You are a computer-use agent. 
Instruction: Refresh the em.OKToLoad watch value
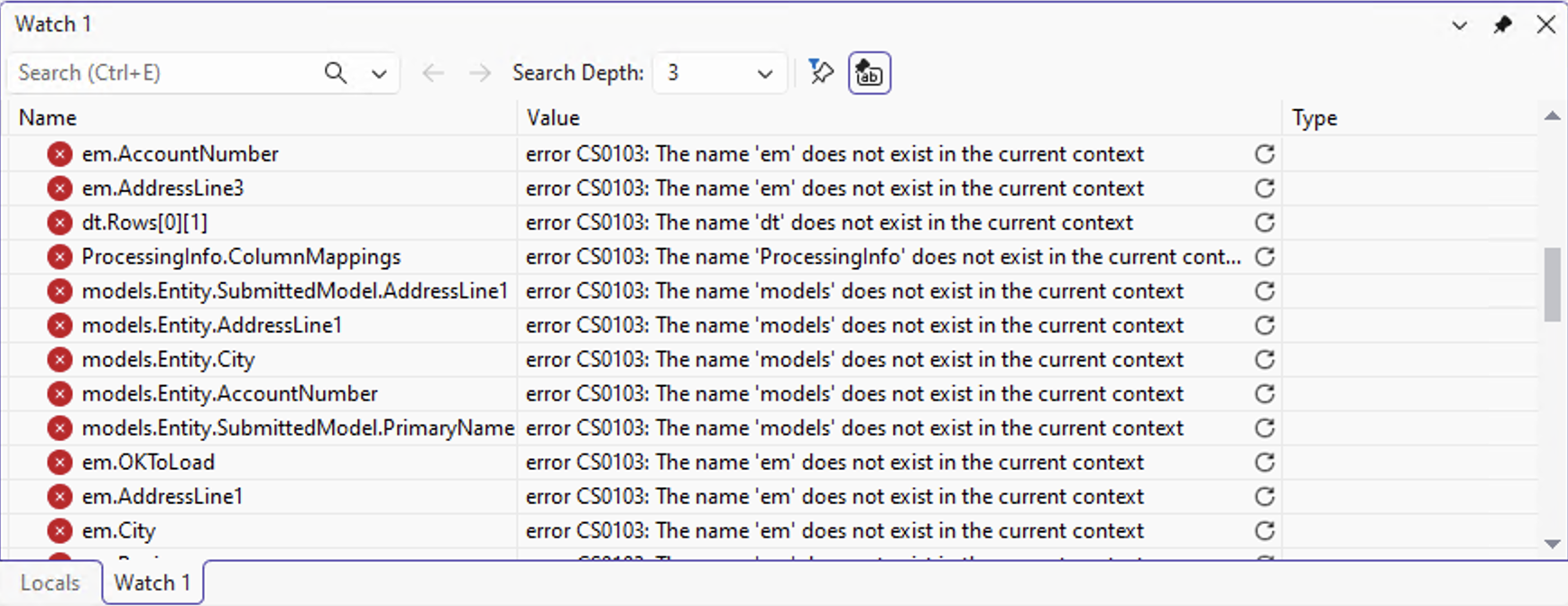click(1264, 463)
